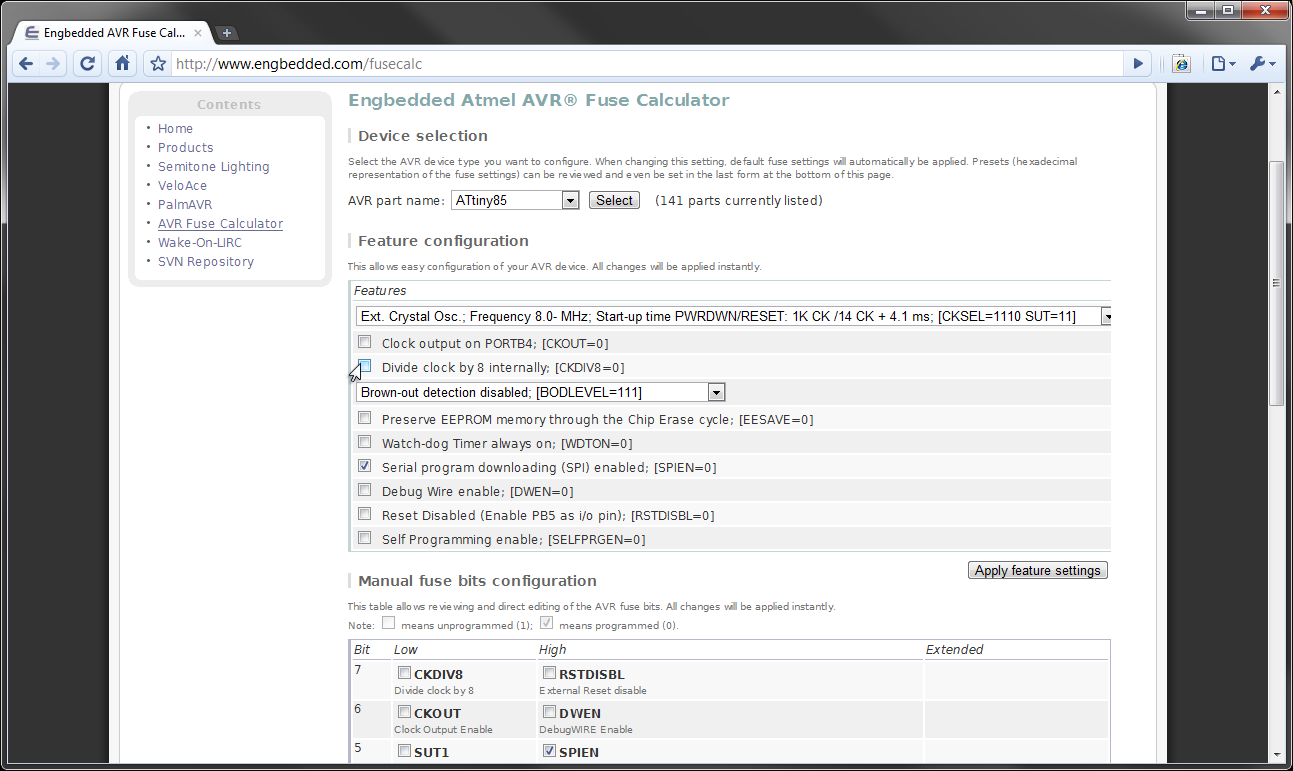The image size is (1293, 771).
Task: Open the PalmAVR link
Action: [x=185, y=204]
